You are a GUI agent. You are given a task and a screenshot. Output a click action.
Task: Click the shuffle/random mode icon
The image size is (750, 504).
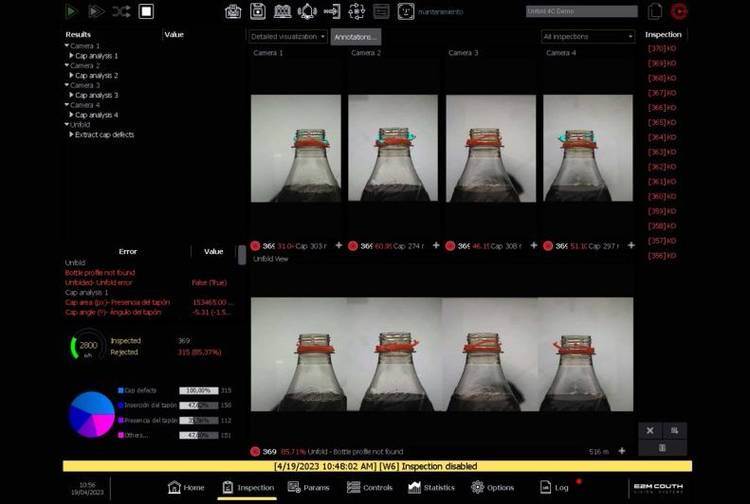click(x=121, y=12)
